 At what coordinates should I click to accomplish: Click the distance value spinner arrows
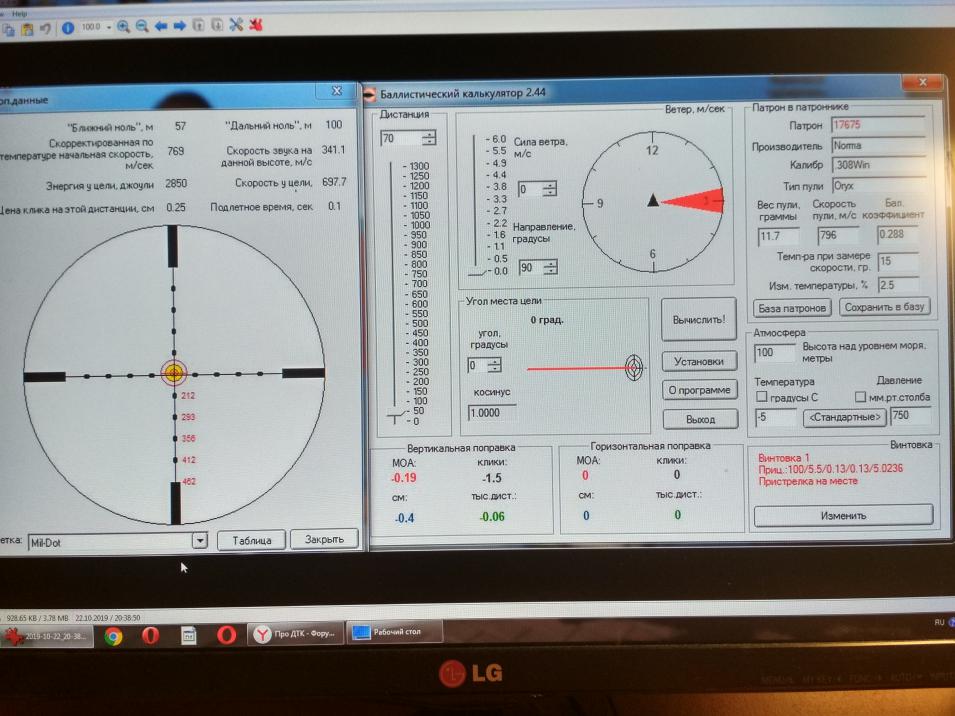(429, 139)
